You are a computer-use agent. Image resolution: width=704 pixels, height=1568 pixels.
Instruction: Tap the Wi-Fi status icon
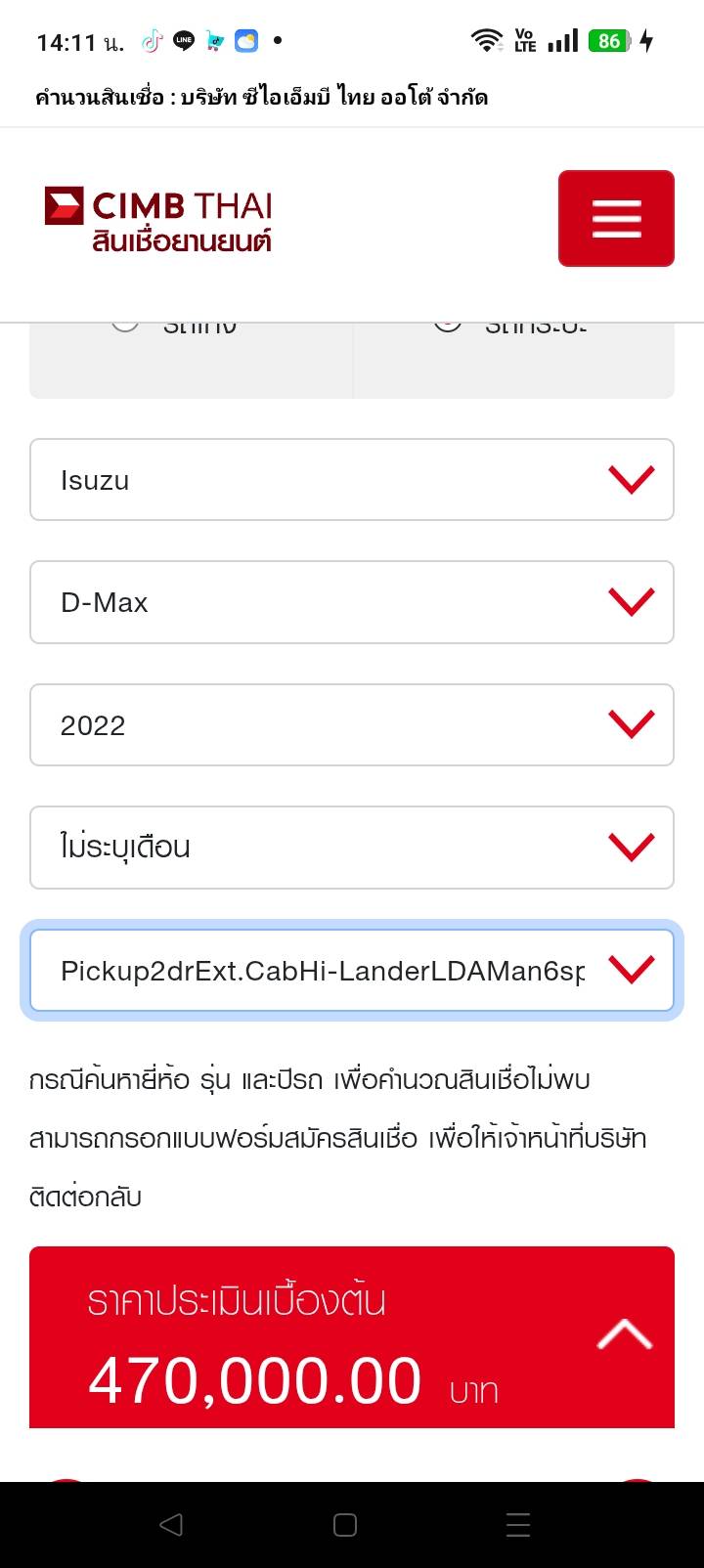(486, 41)
